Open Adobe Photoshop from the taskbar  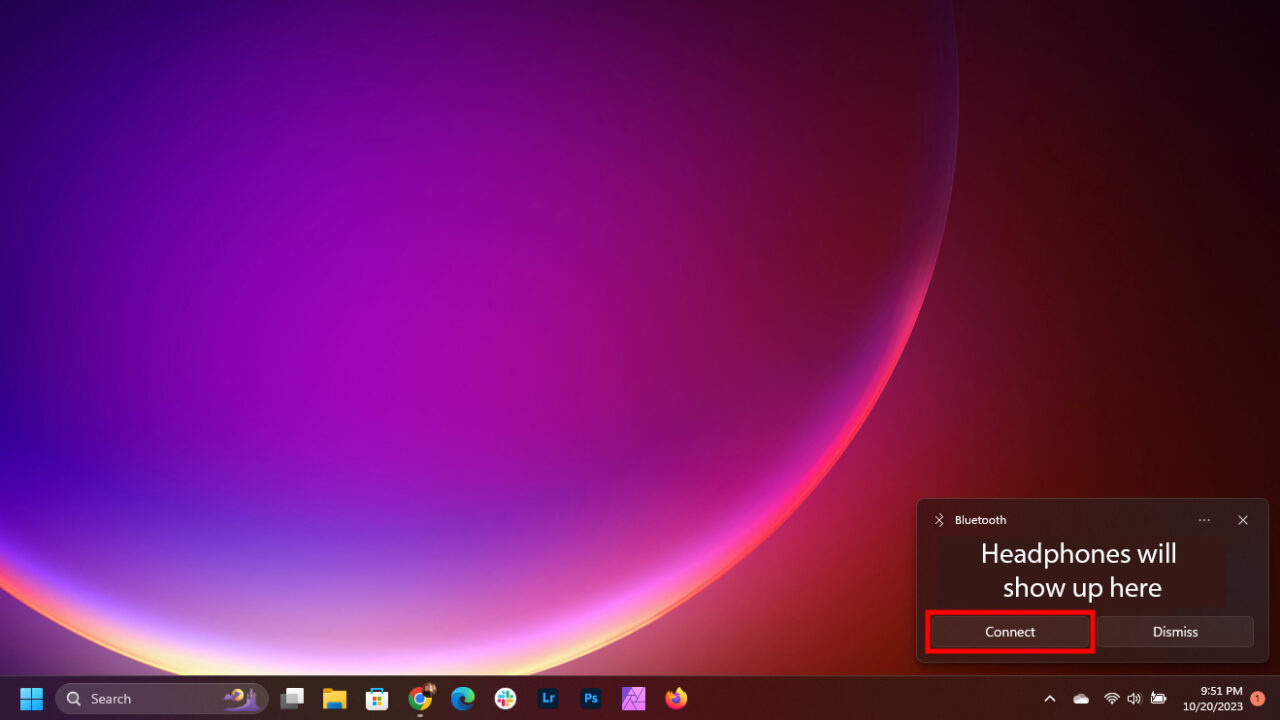pos(591,698)
